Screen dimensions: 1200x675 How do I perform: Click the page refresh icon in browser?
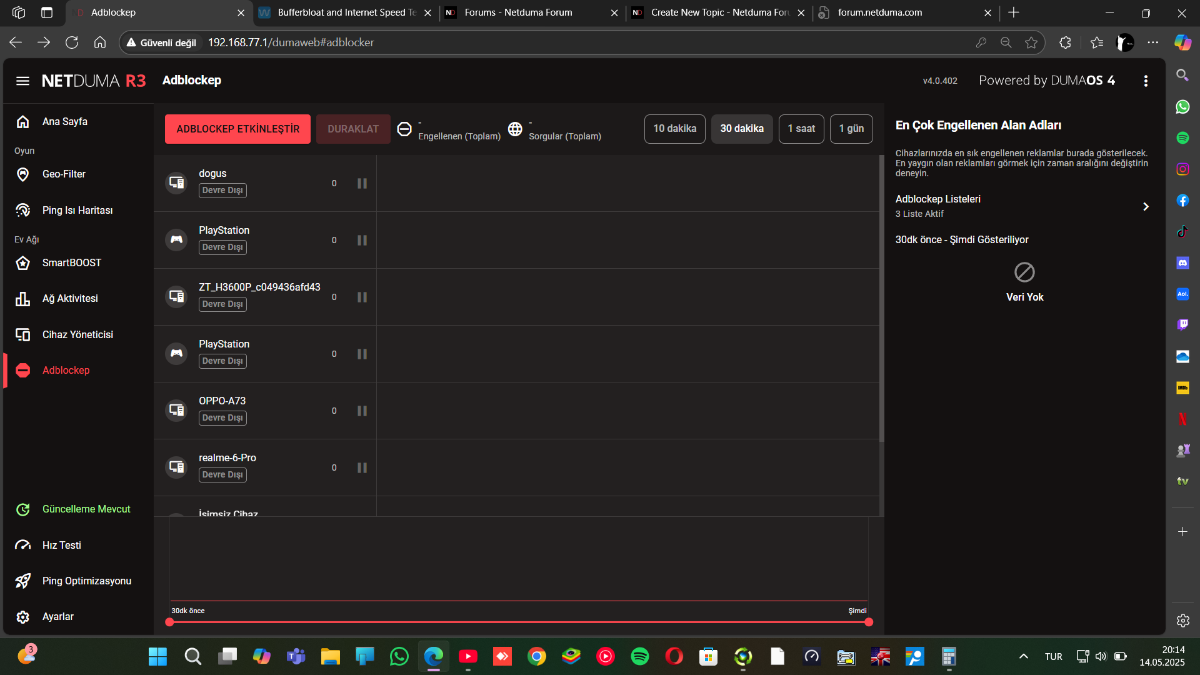[x=72, y=42]
